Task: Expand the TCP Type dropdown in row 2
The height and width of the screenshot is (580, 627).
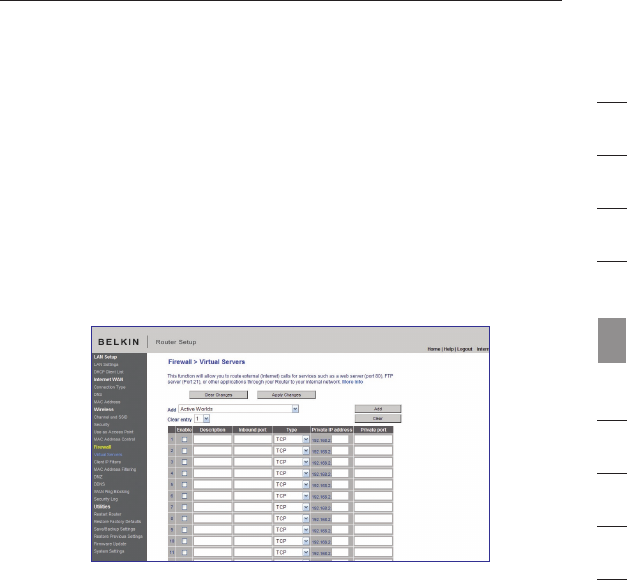Action: point(292,451)
